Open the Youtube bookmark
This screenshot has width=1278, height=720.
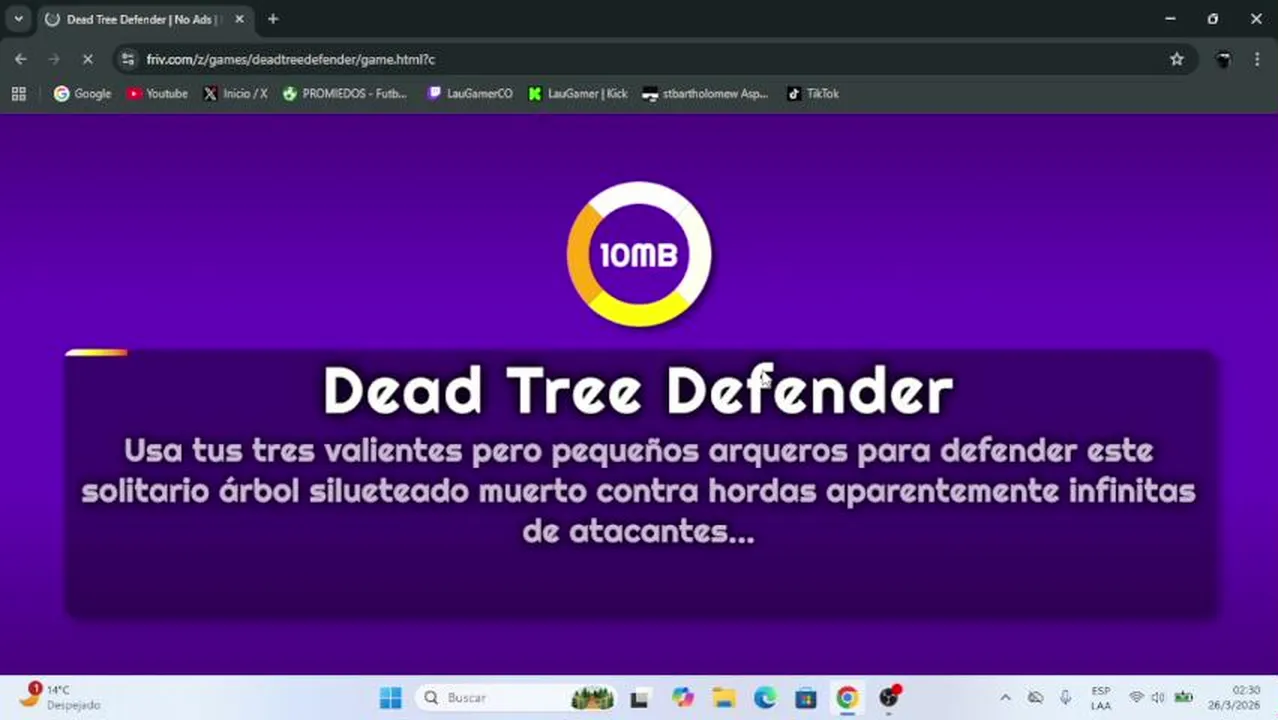pos(157,93)
